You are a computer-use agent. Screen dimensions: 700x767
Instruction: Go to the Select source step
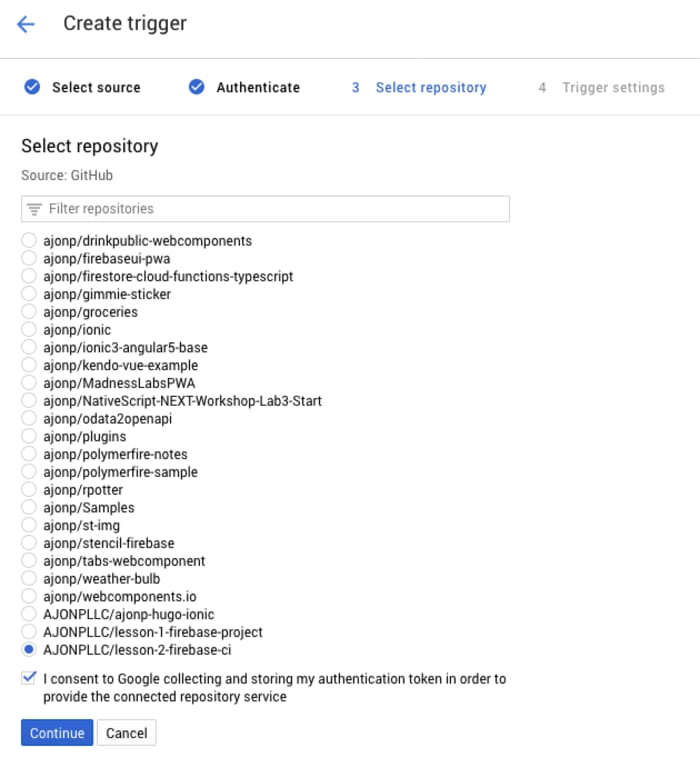96,87
